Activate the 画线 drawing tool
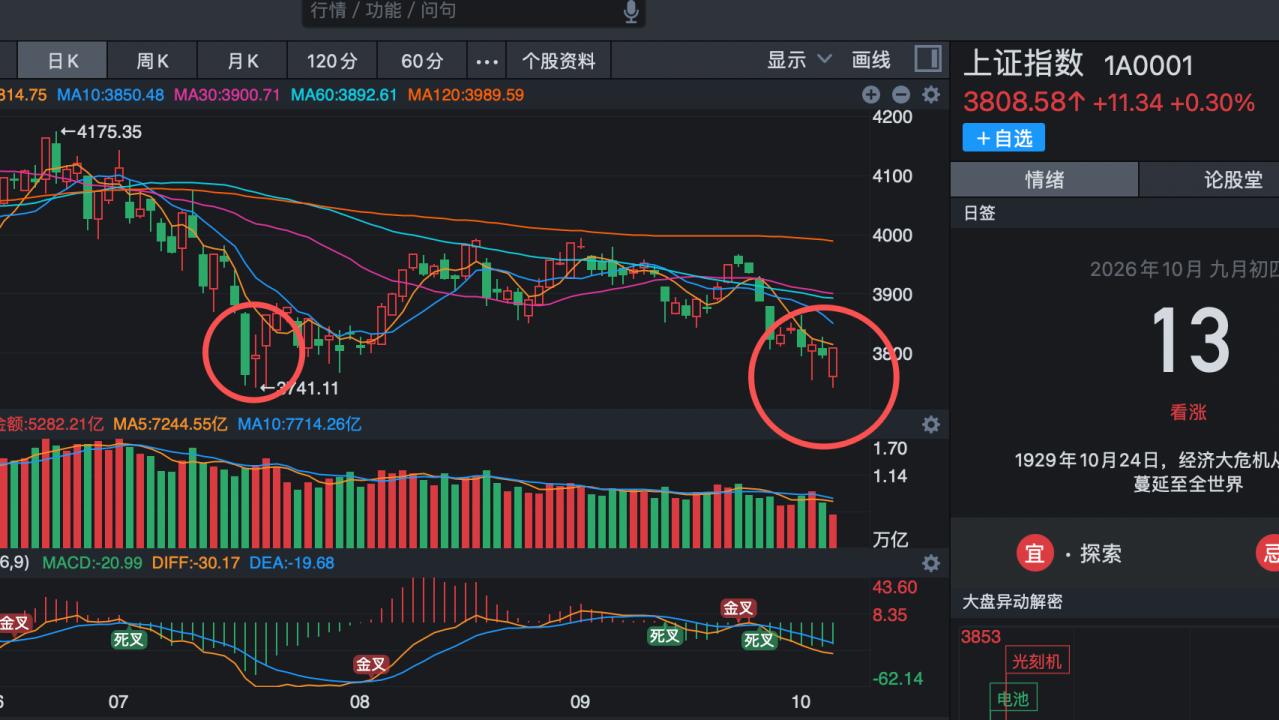Image resolution: width=1279 pixels, height=720 pixels. click(871, 60)
